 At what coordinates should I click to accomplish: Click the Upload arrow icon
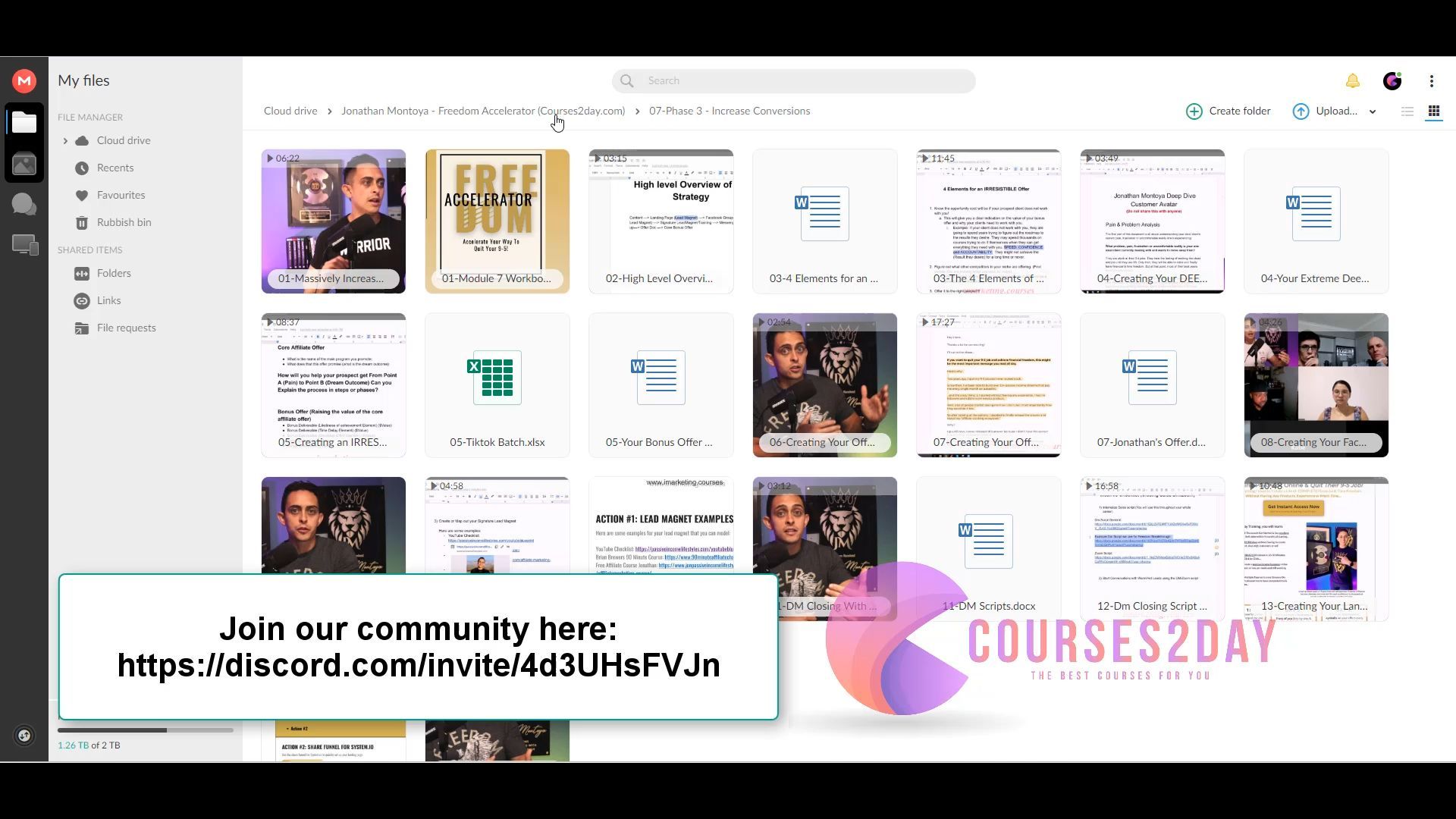point(1301,111)
